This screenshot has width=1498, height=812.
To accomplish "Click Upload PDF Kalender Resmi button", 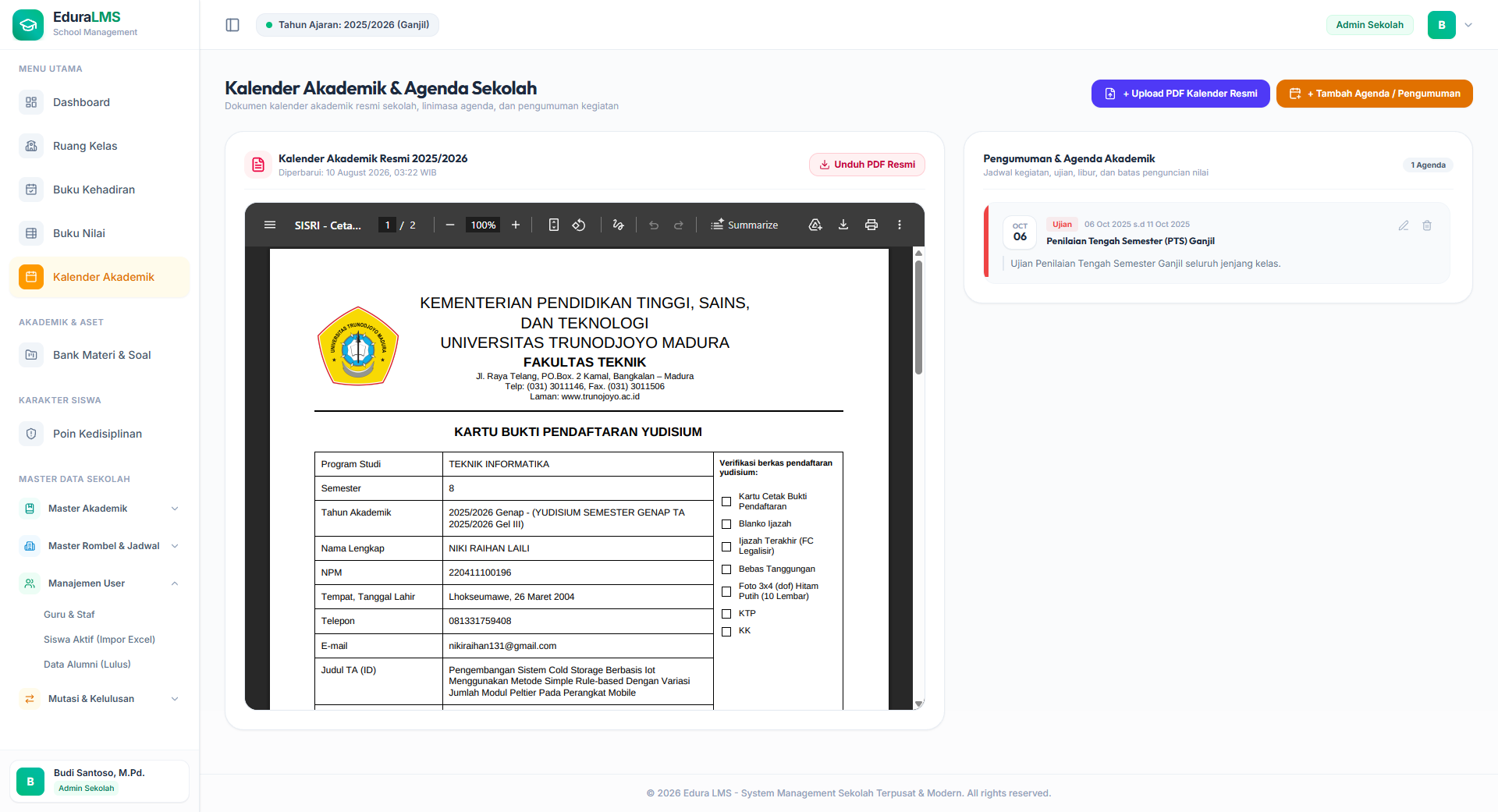I will pyautogui.click(x=1180, y=94).
